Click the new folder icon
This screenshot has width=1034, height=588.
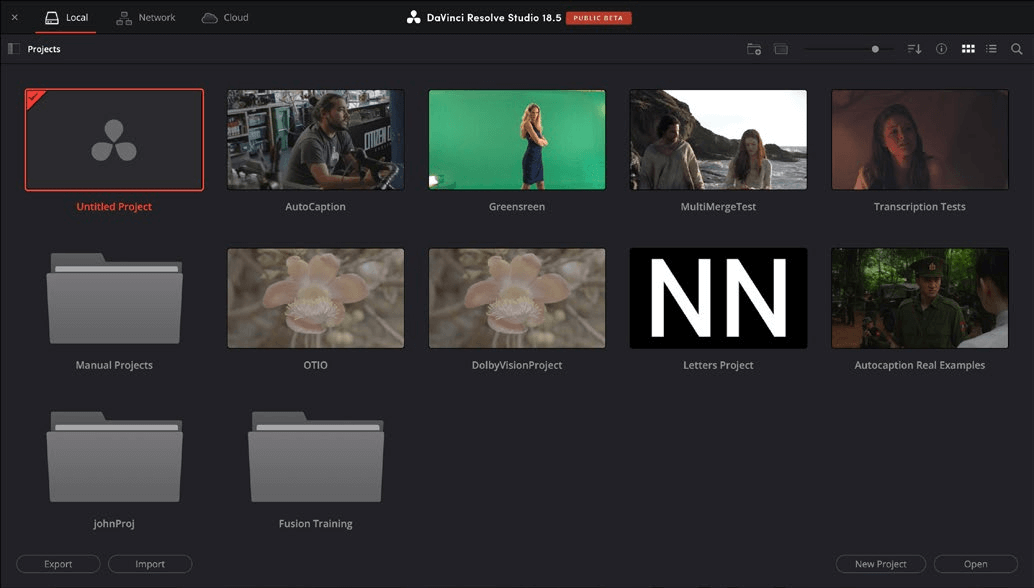tap(754, 49)
